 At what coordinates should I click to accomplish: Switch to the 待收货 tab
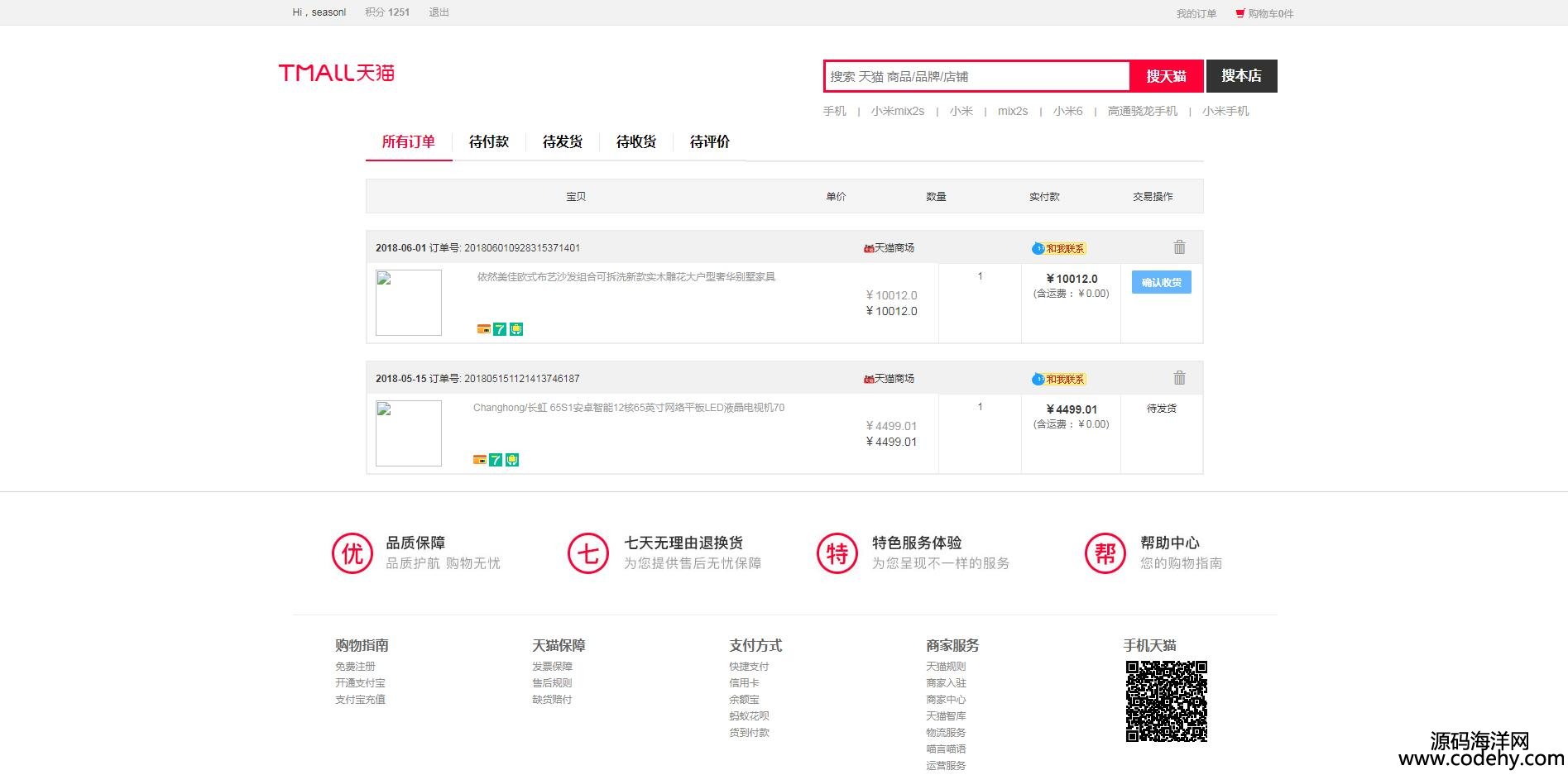click(636, 142)
